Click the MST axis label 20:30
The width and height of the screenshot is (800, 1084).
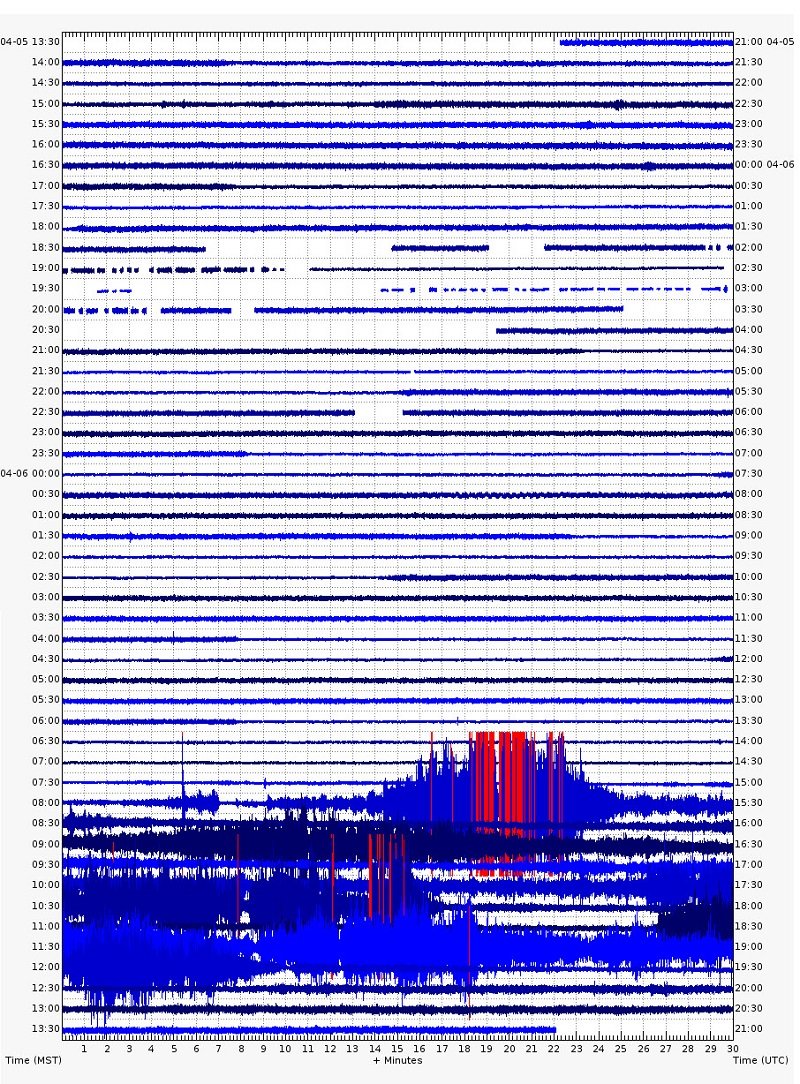(46, 329)
